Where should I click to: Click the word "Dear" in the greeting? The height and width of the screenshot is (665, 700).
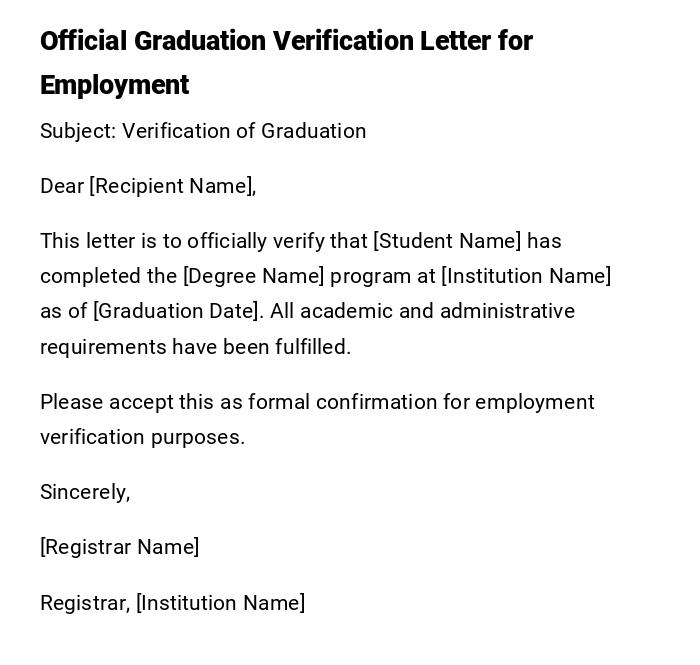pyautogui.click(x=62, y=186)
